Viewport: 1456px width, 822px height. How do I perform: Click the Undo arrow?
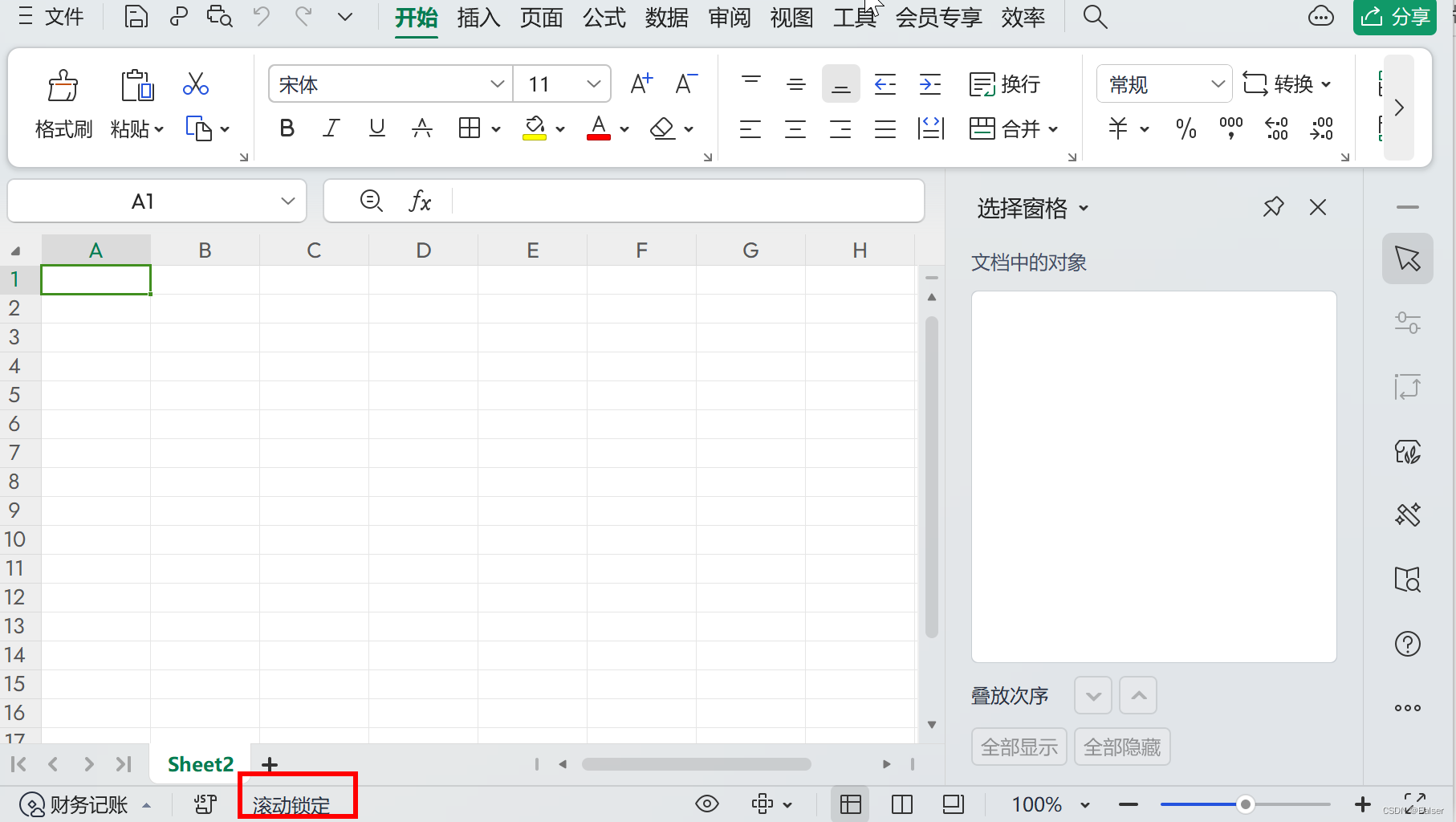[262, 17]
